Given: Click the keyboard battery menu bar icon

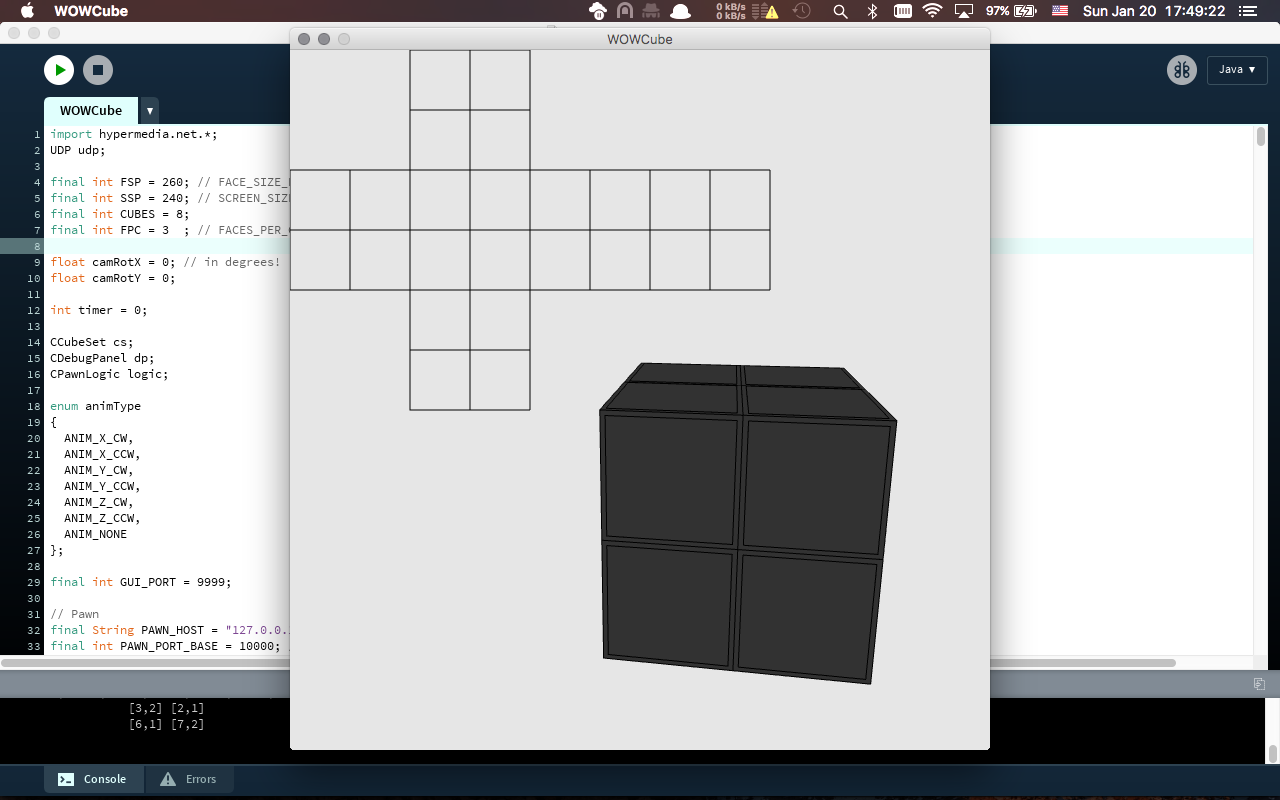Looking at the screenshot, I should pos(902,11).
